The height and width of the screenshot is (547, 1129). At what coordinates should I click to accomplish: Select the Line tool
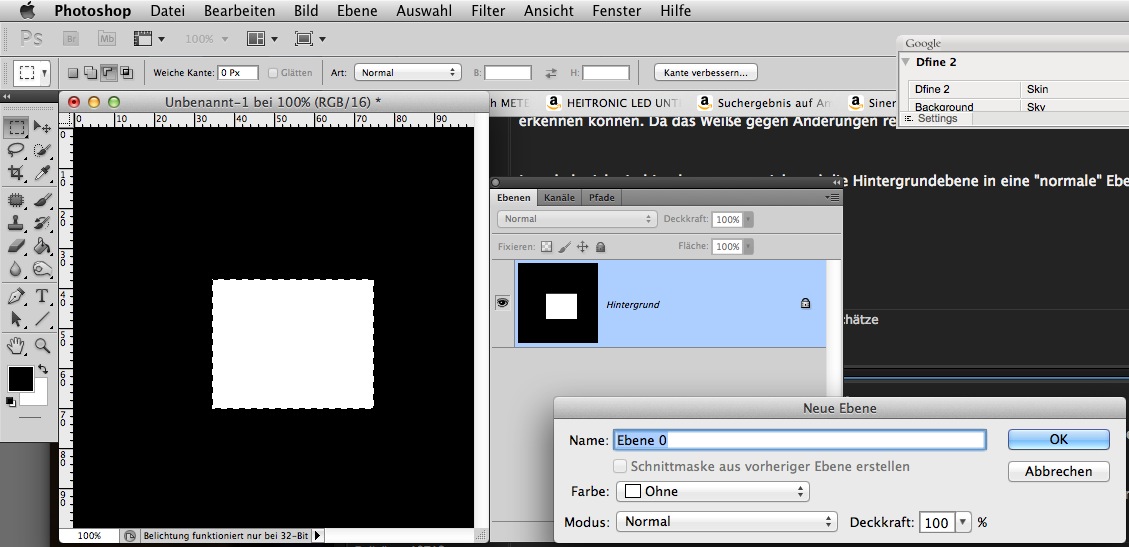42,319
